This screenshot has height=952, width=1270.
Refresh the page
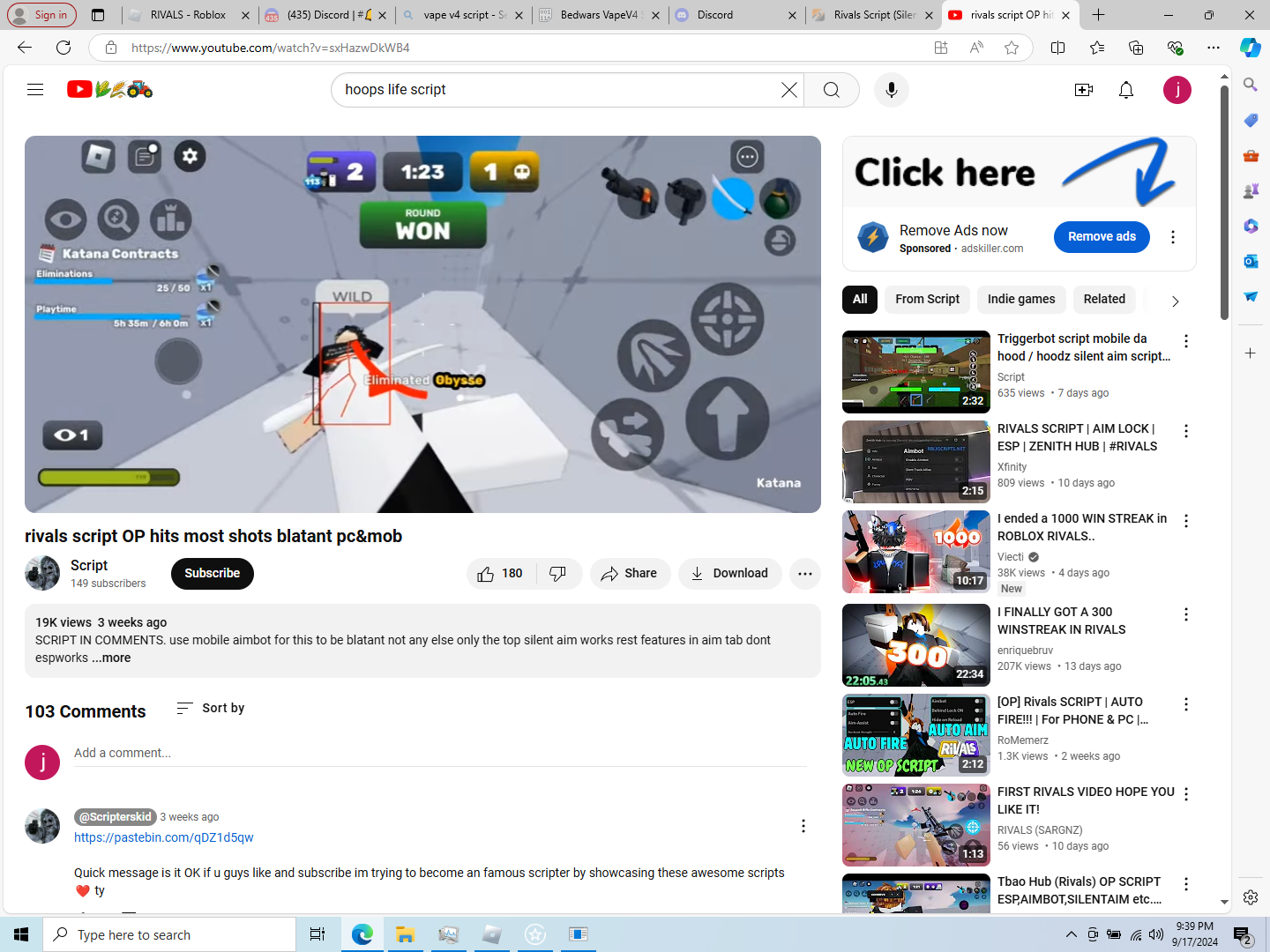pyautogui.click(x=63, y=48)
